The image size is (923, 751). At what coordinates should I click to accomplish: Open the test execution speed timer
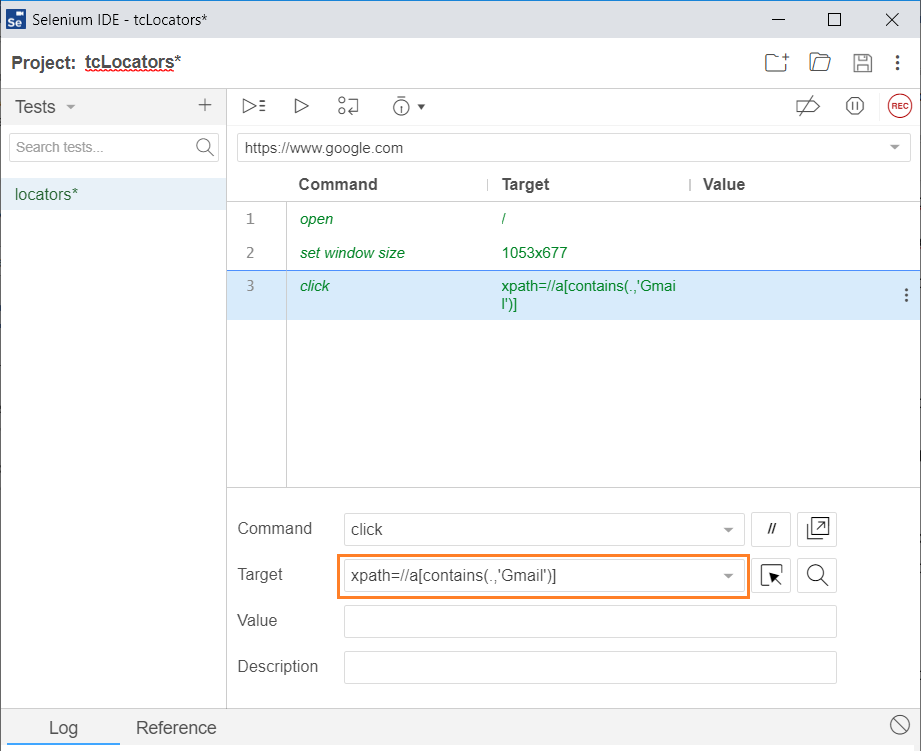click(x=401, y=106)
